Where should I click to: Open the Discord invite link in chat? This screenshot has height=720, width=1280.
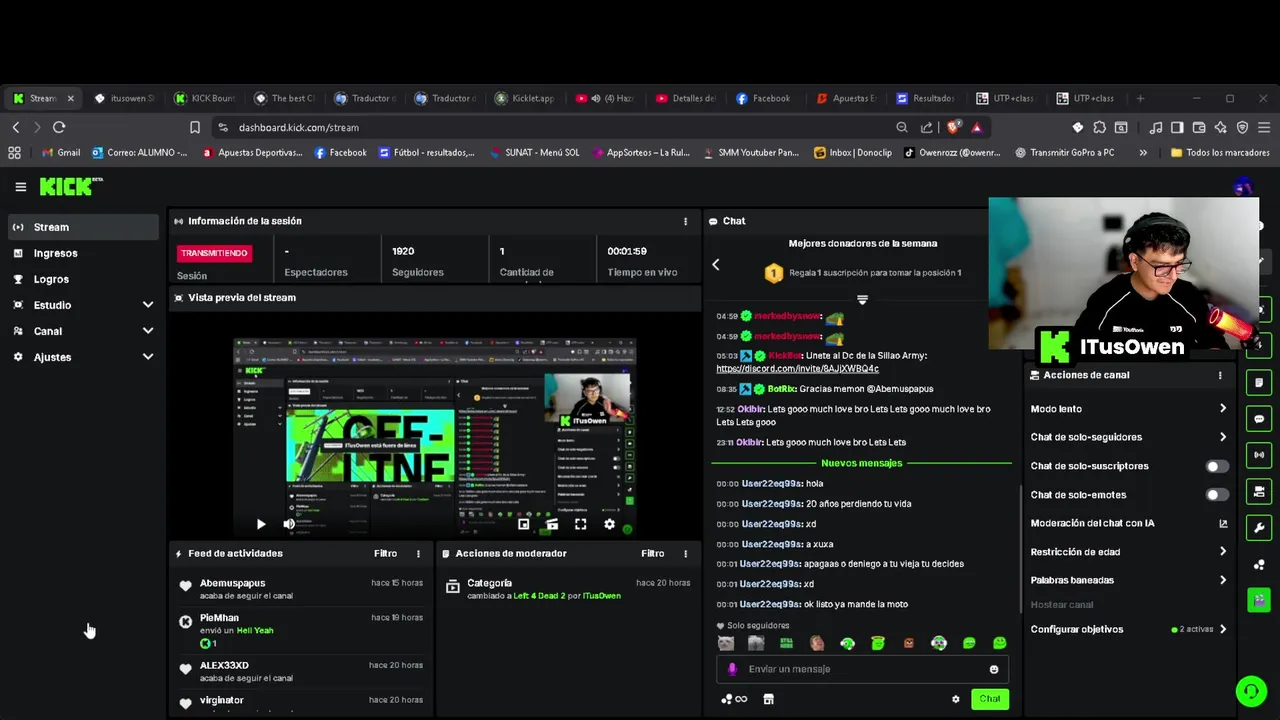point(797,369)
